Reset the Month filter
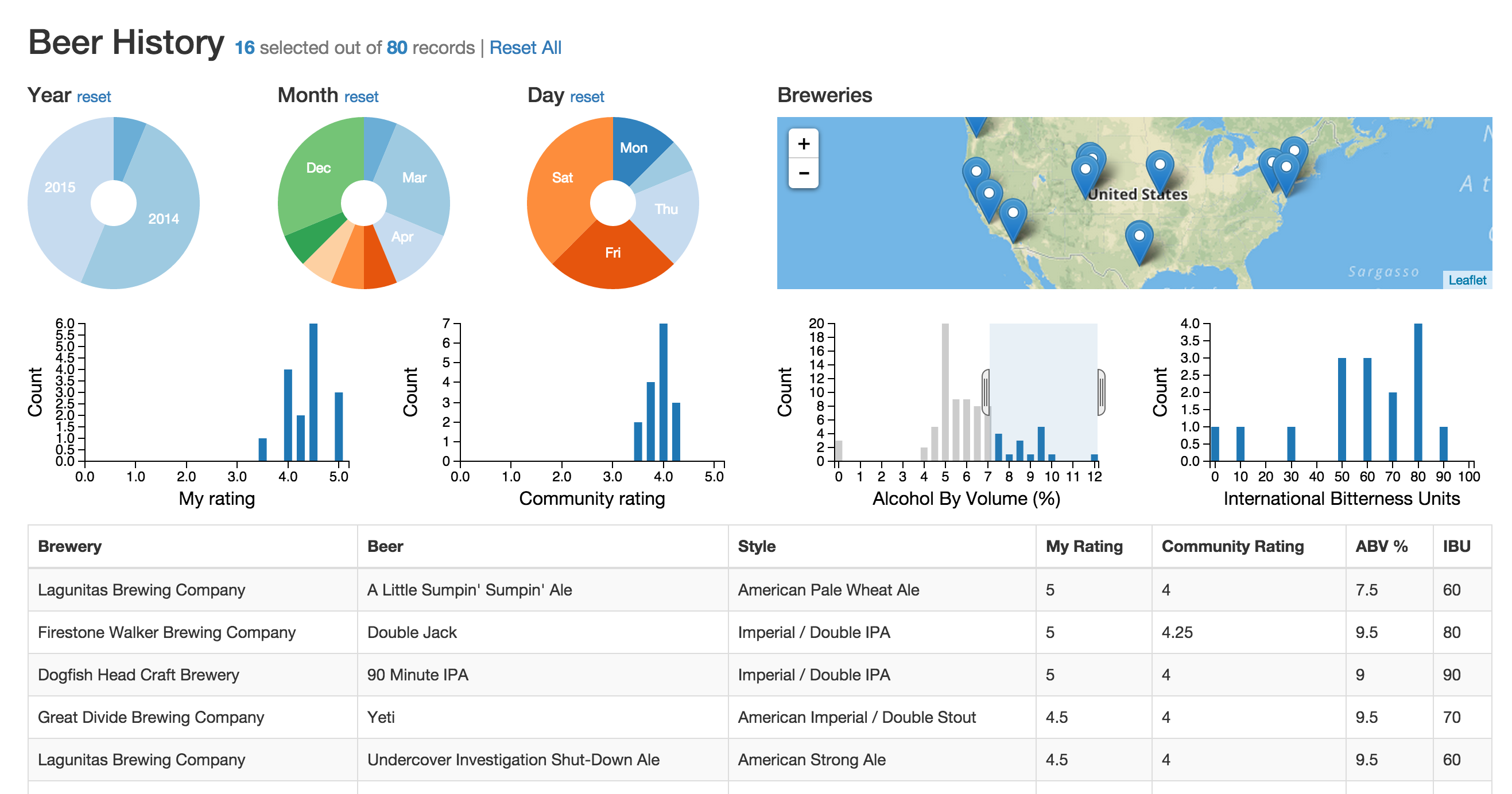Screen dimensions: 1512x794 (361, 97)
